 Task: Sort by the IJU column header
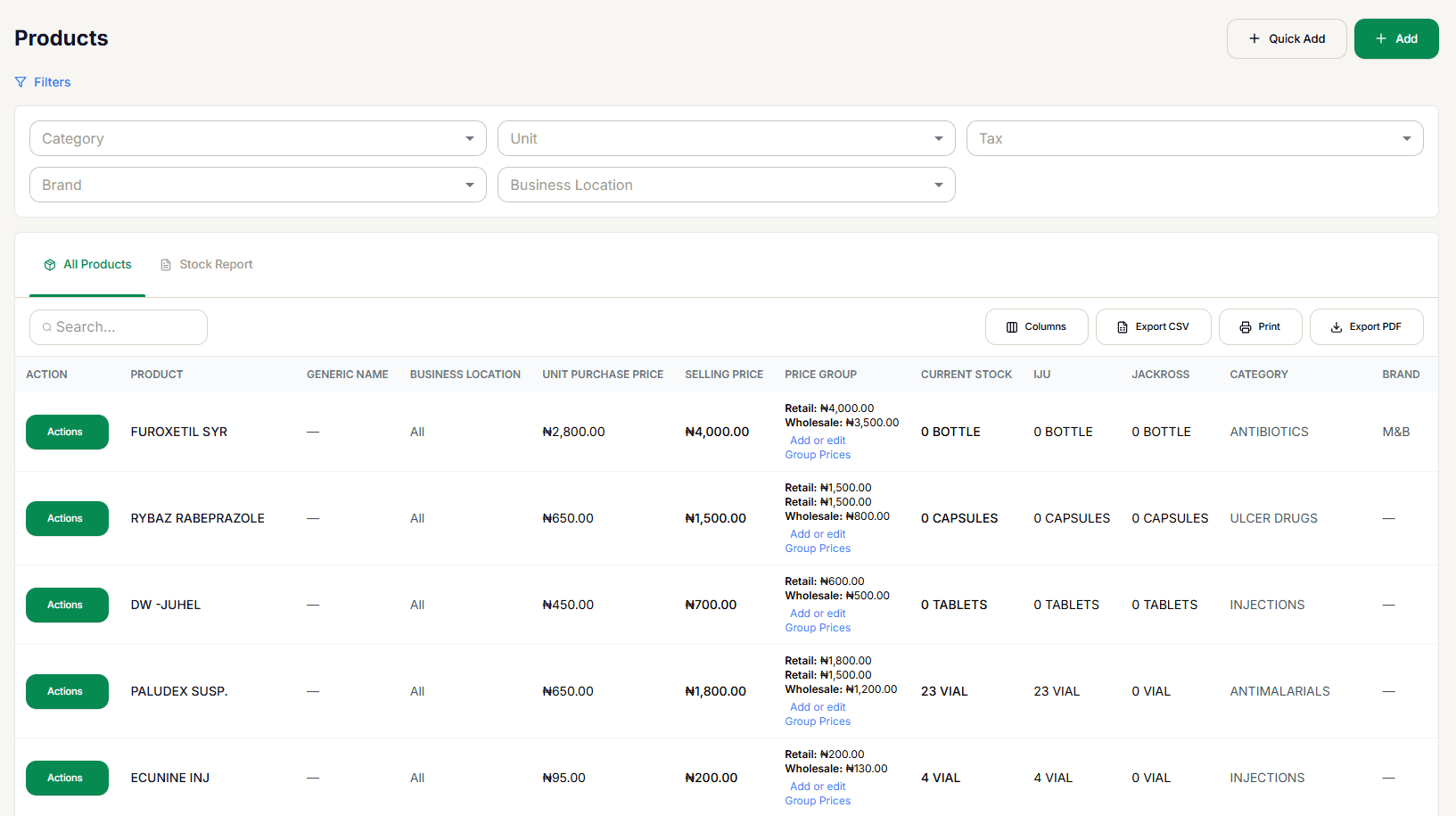point(1042,375)
